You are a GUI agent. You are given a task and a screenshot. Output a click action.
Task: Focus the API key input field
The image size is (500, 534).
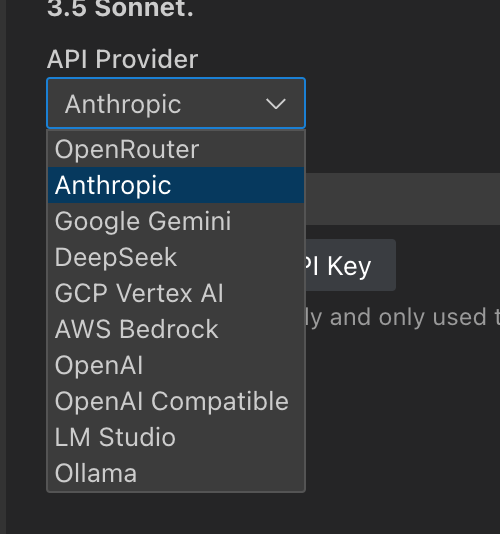click(403, 199)
